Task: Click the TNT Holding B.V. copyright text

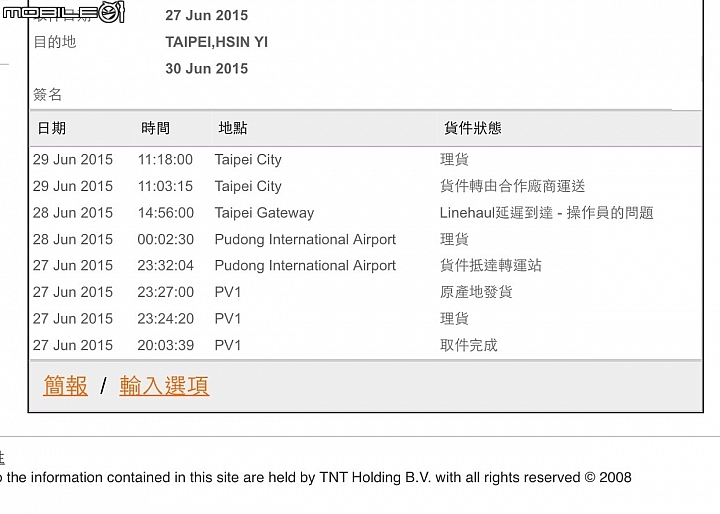Action: pyautogui.click(x=315, y=478)
